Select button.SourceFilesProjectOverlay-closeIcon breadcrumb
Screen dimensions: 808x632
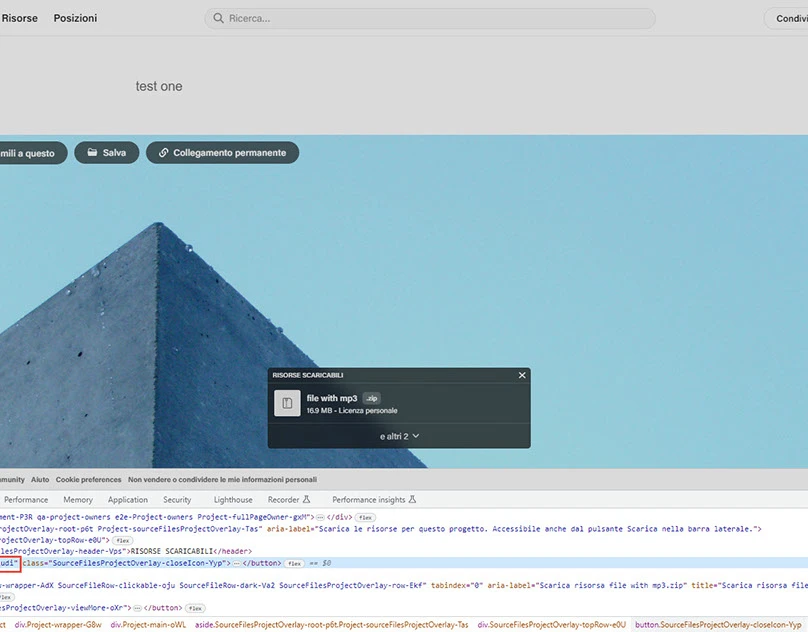click(x=718, y=624)
